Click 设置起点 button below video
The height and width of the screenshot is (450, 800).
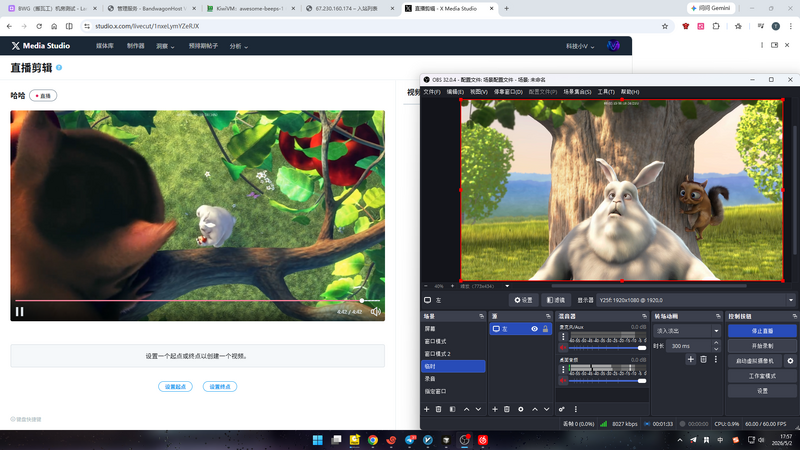pyautogui.click(x=175, y=386)
